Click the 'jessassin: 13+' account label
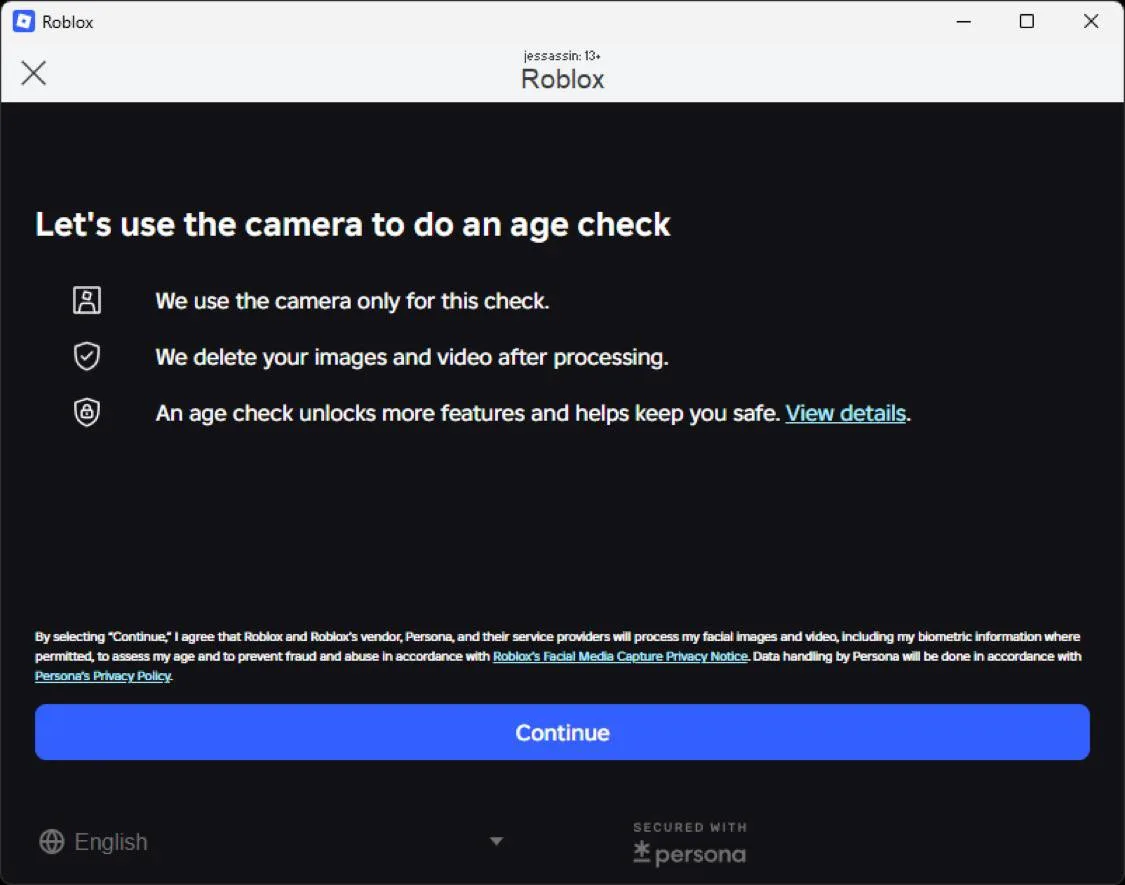The image size is (1125, 885). (562, 55)
